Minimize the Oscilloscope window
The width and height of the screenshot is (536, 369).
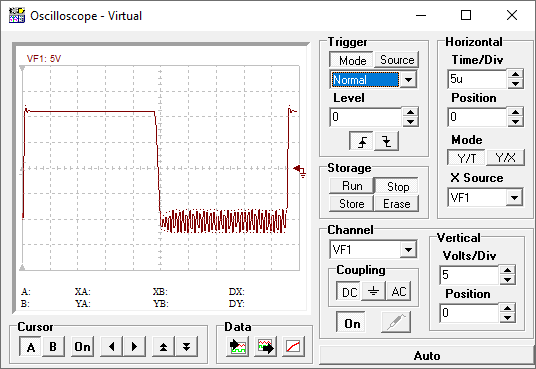pyautogui.click(x=421, y=15)
